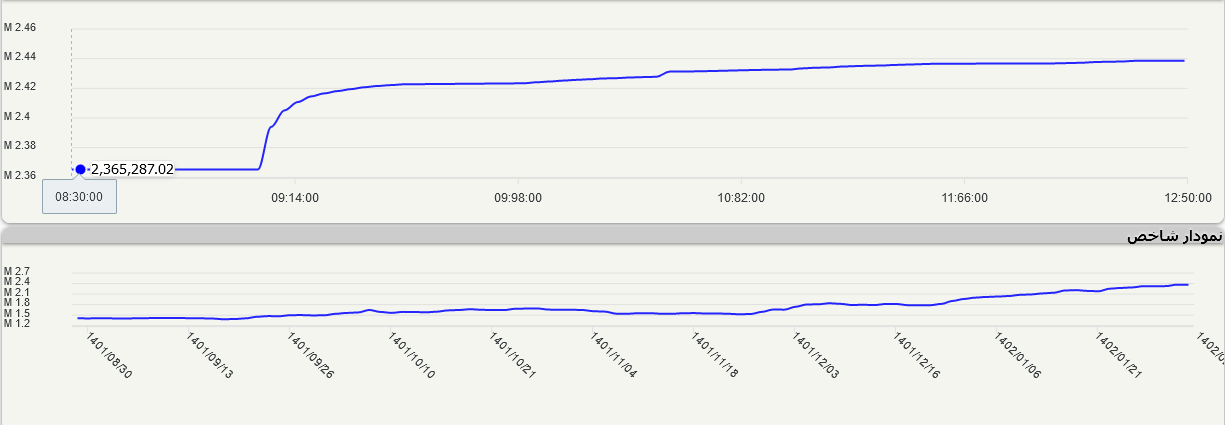Click the نمودار شاخص panel header

1173,236
